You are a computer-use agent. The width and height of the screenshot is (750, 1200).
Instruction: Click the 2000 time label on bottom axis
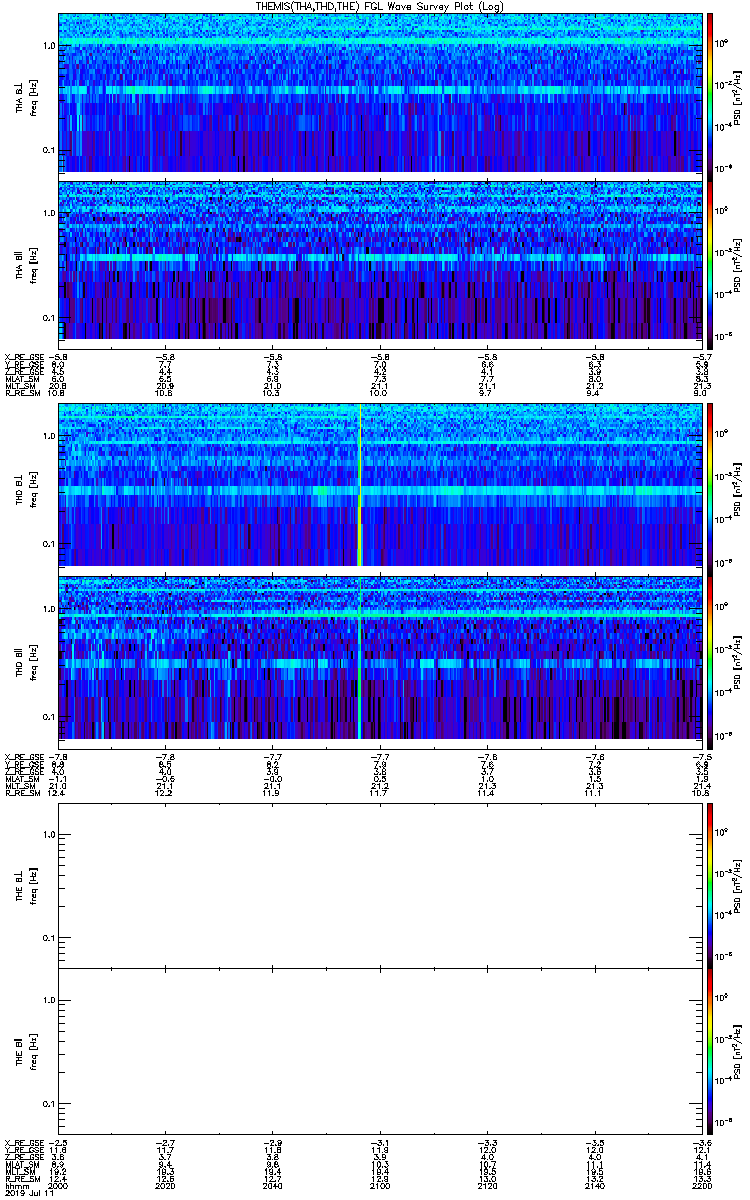pyautogui.click(x=58, y=1184)
